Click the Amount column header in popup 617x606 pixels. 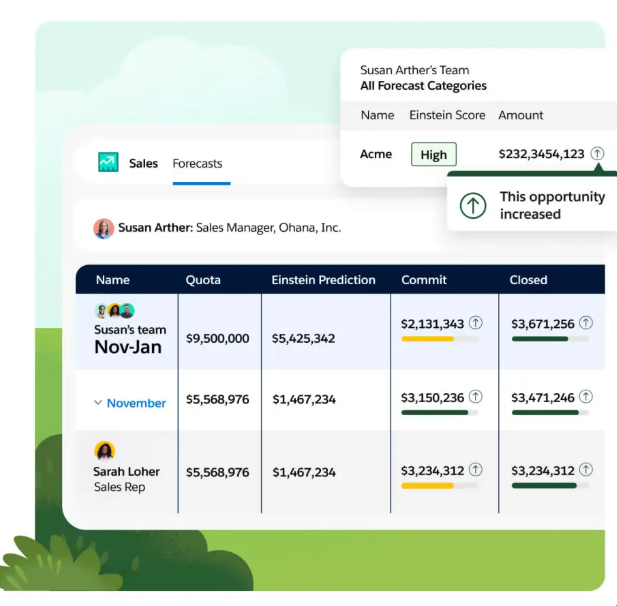point(521,115)
